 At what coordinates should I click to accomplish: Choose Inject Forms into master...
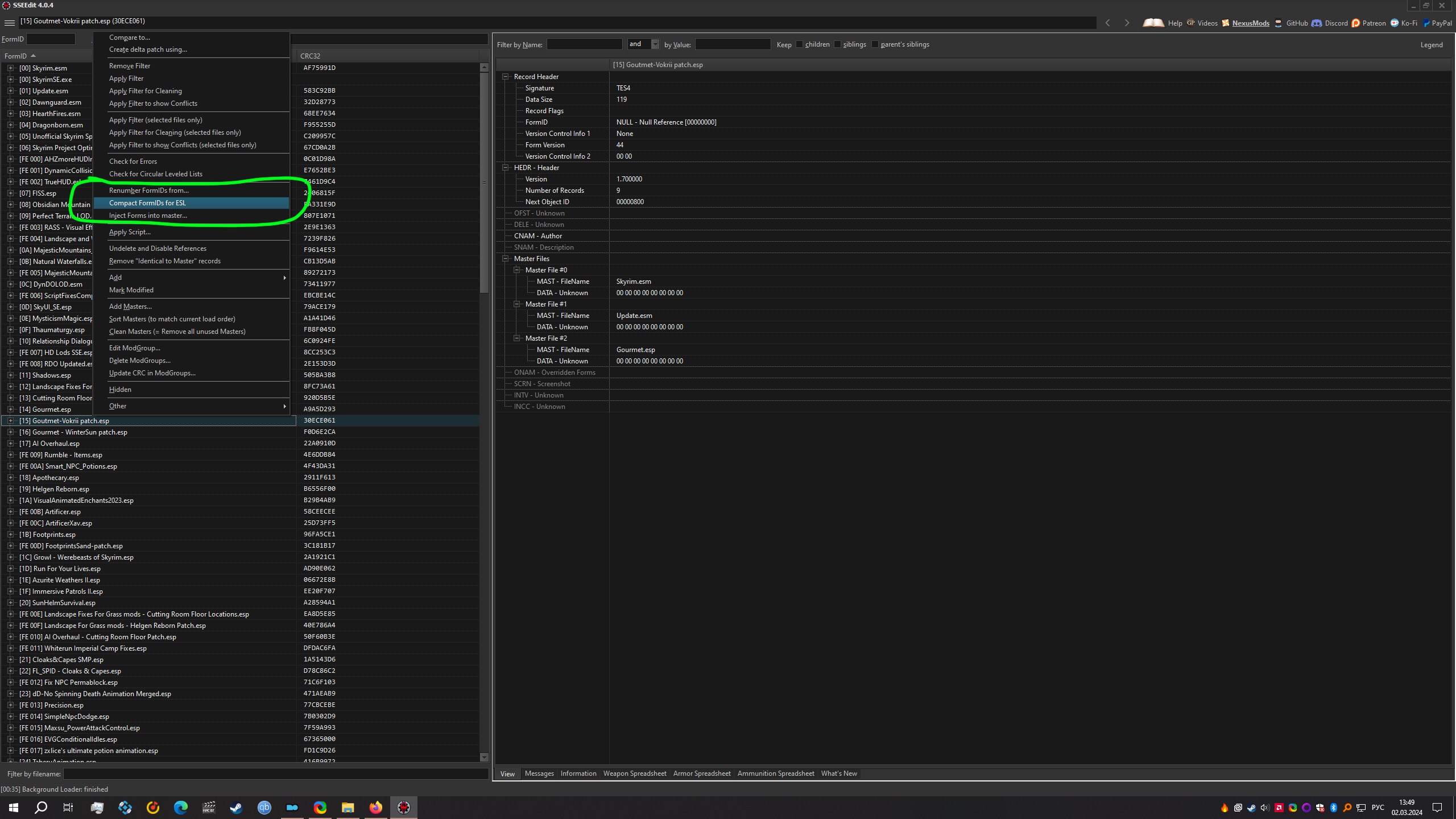coord(192,216)
